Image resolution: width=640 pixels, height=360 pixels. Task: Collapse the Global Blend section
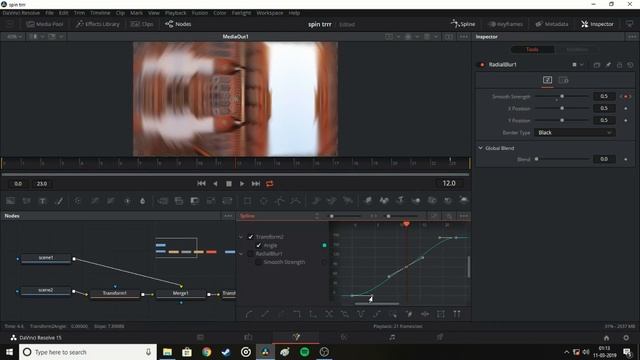tap(480, 148)
